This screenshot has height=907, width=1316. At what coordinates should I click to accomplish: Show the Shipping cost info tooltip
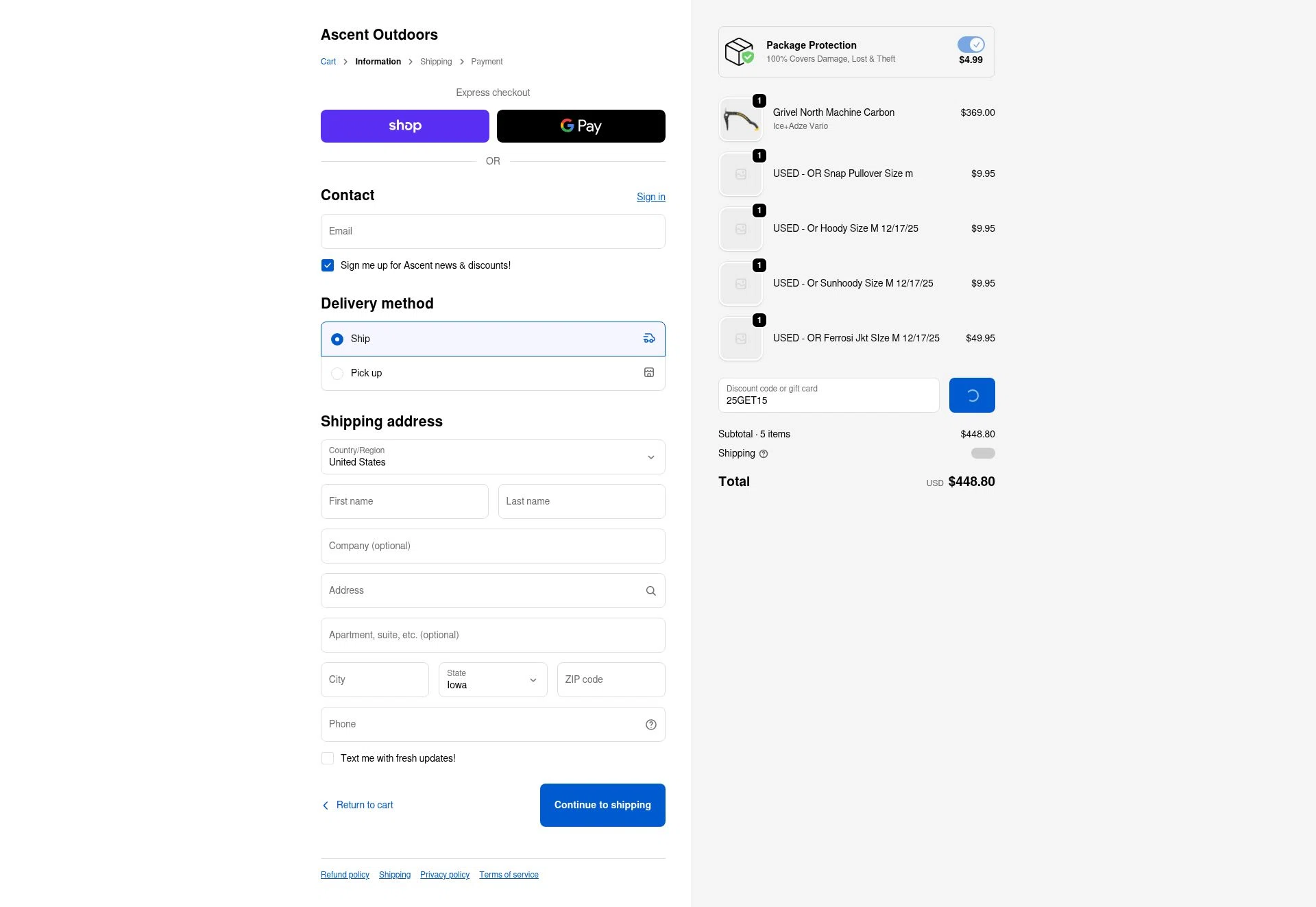pyautogui.click(x=763, y=453)
